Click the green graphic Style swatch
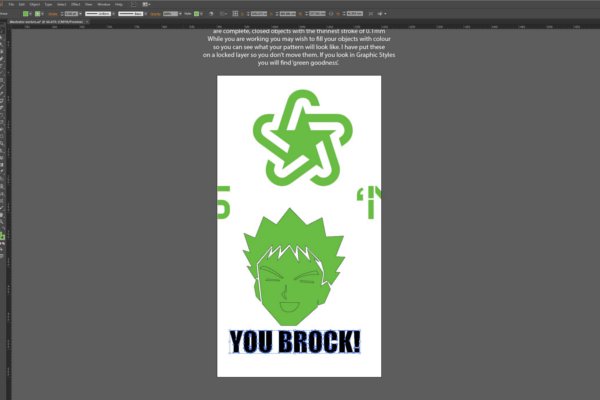The height and width of the screenshot is (400, 600). [x=196, y=14]
